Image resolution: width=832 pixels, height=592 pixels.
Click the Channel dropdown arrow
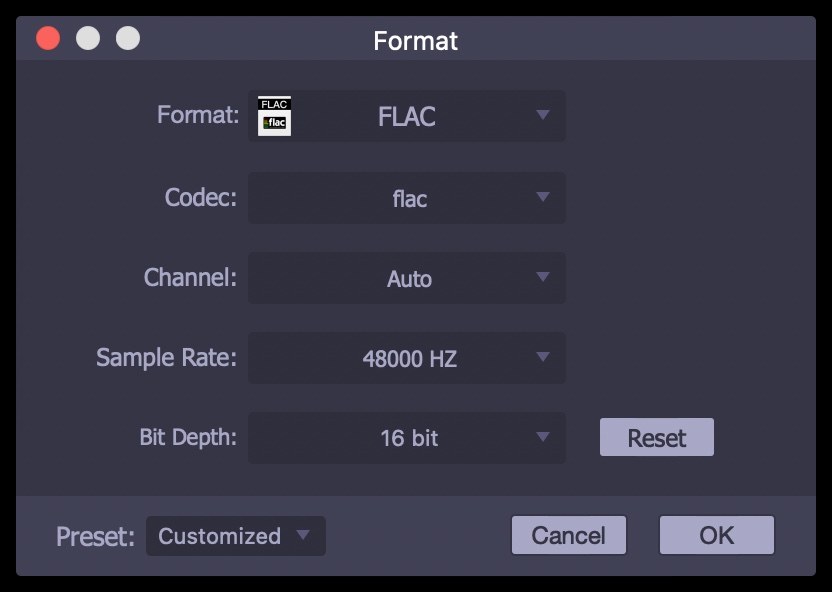(542, 277)
